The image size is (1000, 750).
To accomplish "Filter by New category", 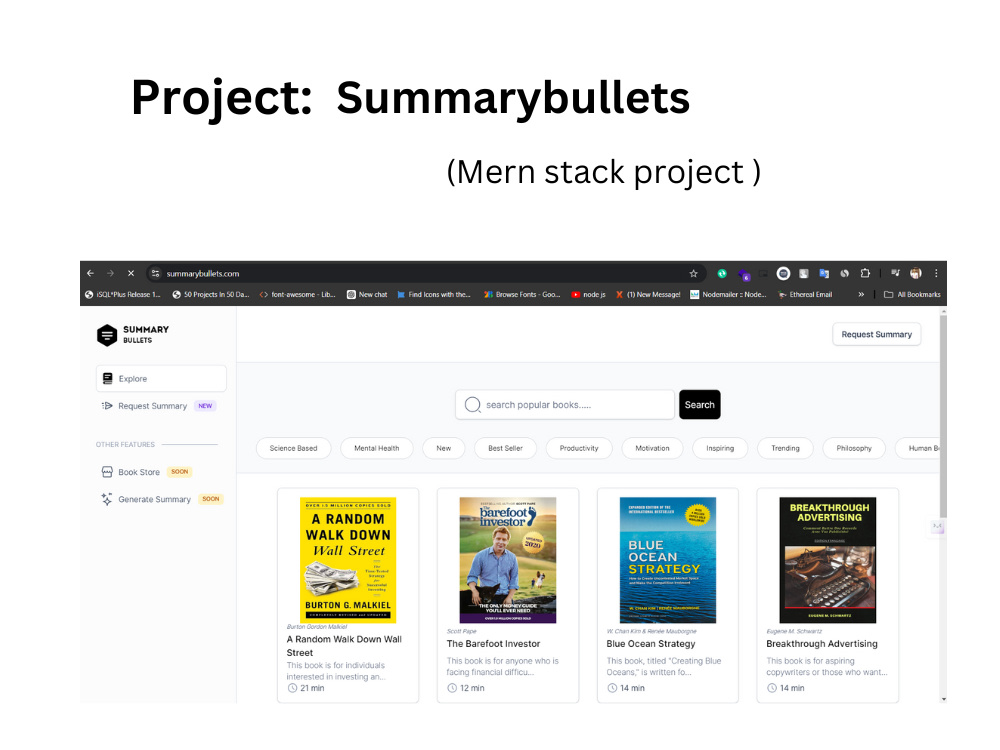I will coord(443,448).
